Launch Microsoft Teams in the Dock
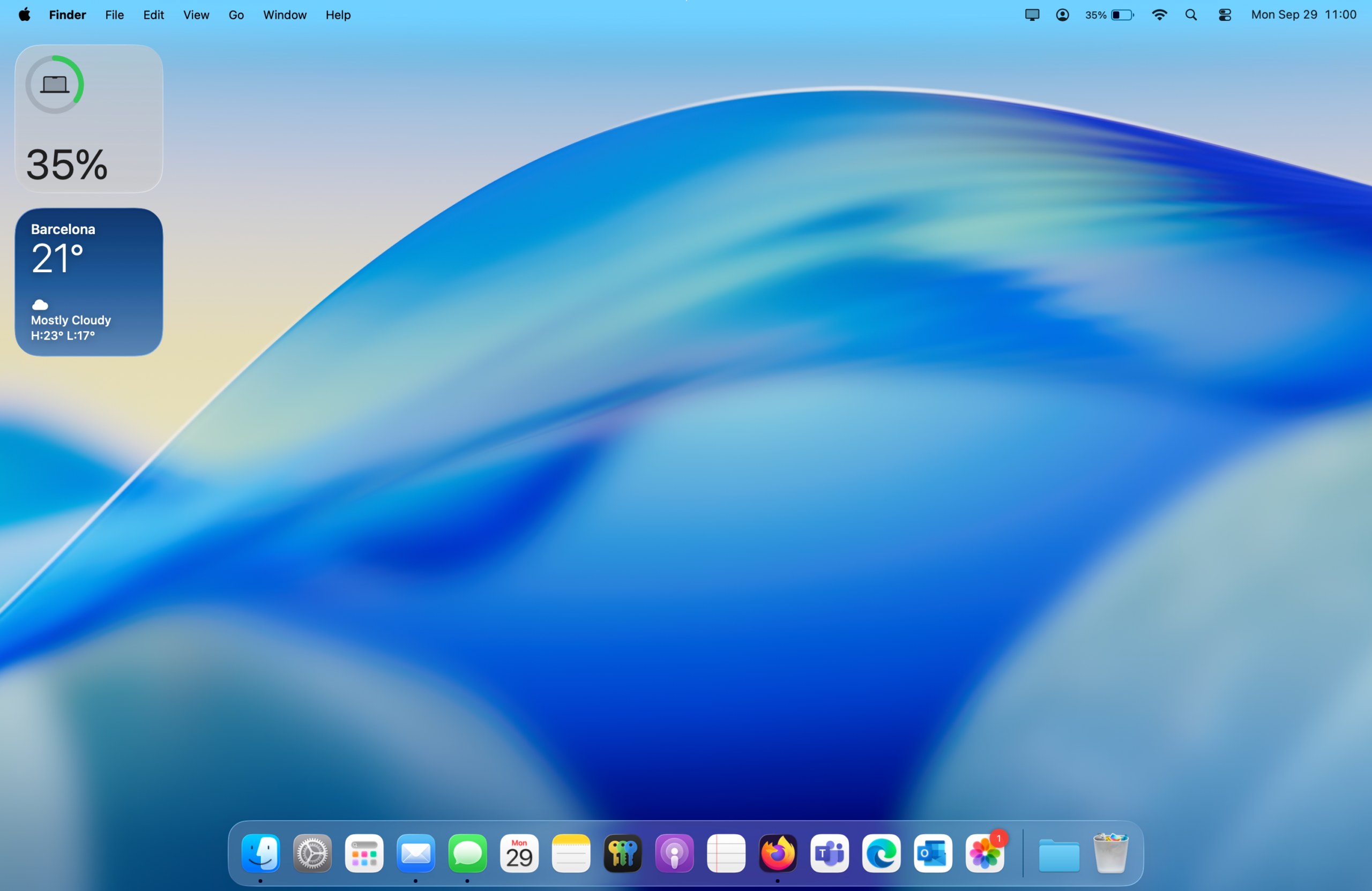1372x891 pixels. coord(829,853)
